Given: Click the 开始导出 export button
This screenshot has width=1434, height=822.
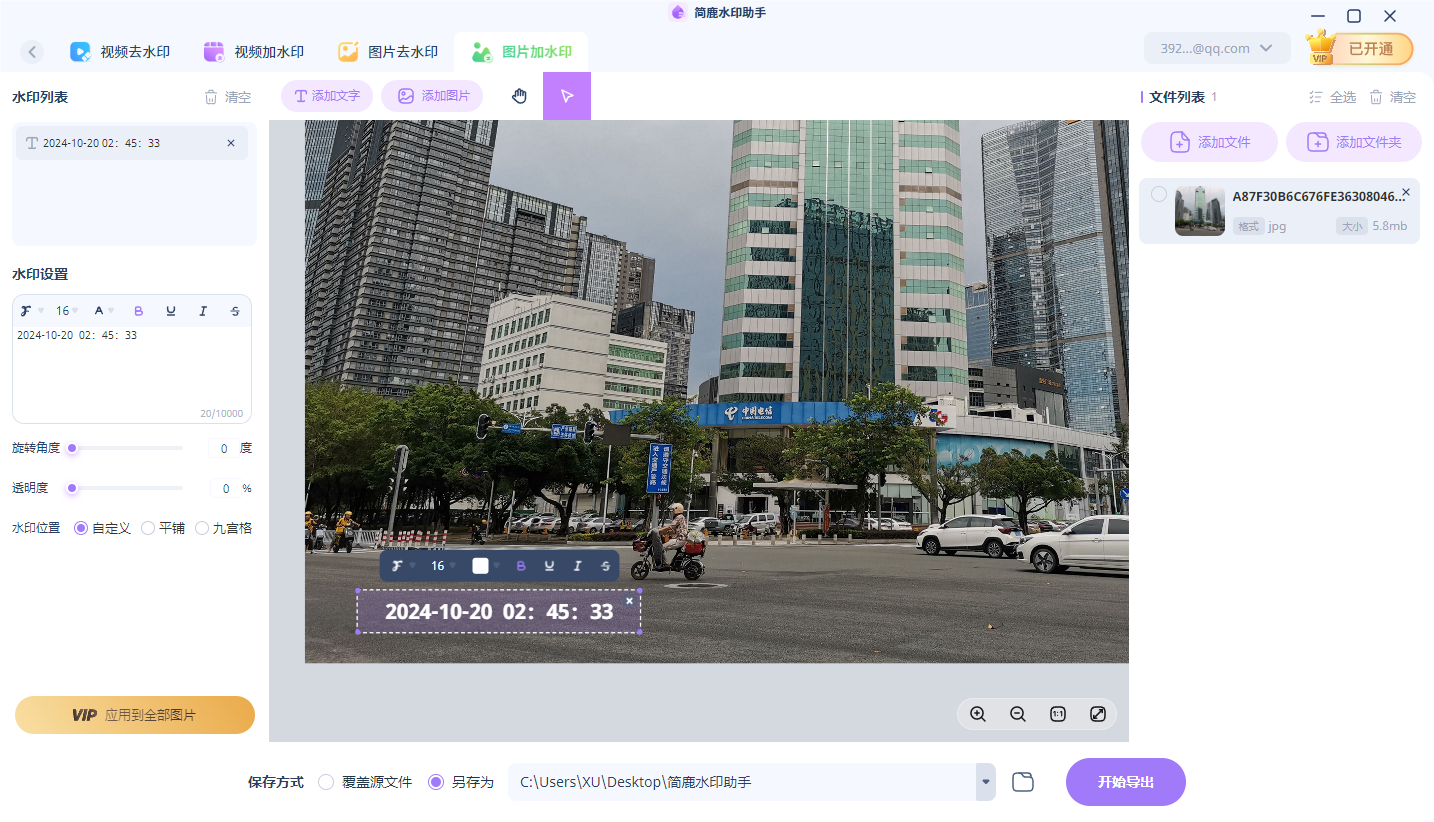Looking at the screenshot, I should (1125, 782).
